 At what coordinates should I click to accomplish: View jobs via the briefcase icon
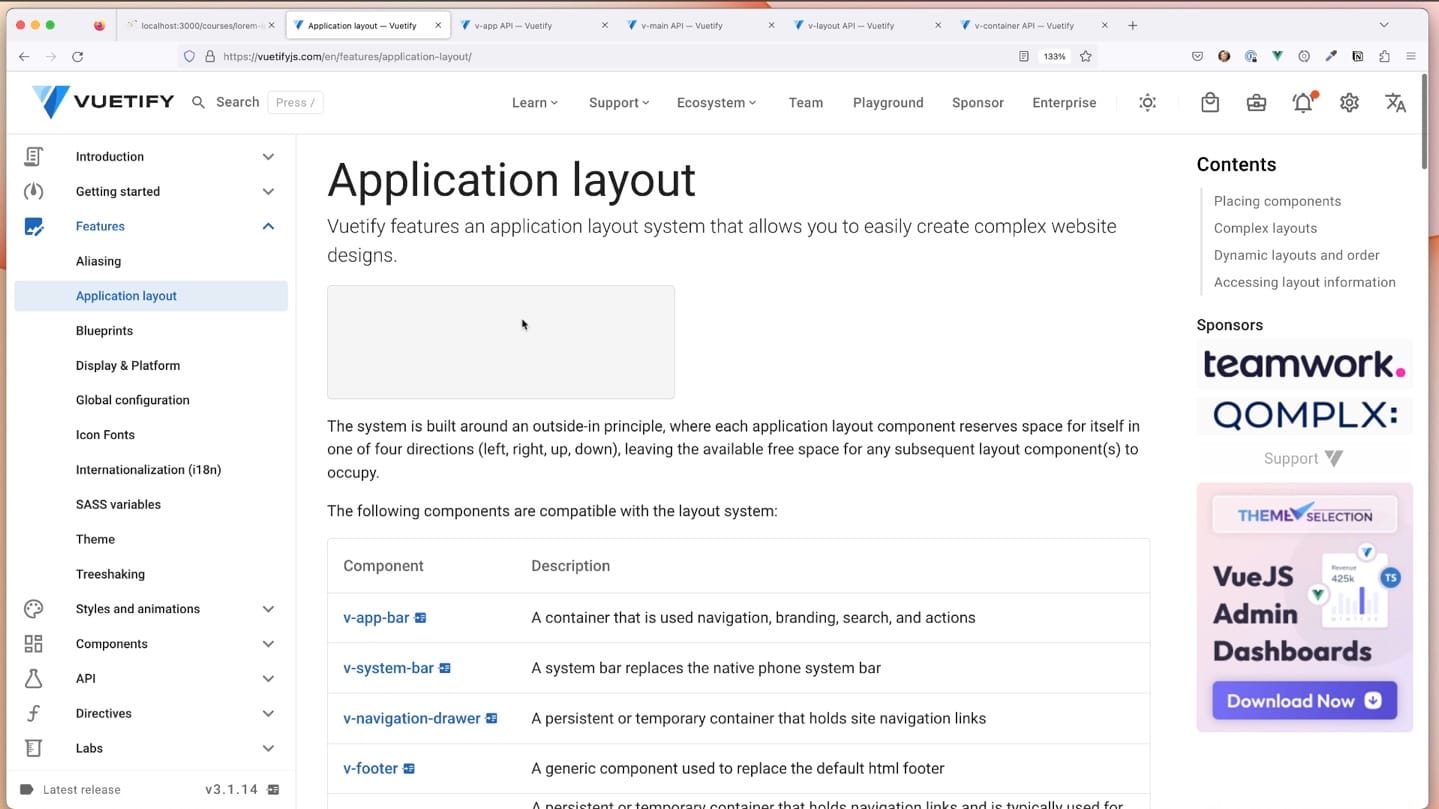(x=1255, y=102)
